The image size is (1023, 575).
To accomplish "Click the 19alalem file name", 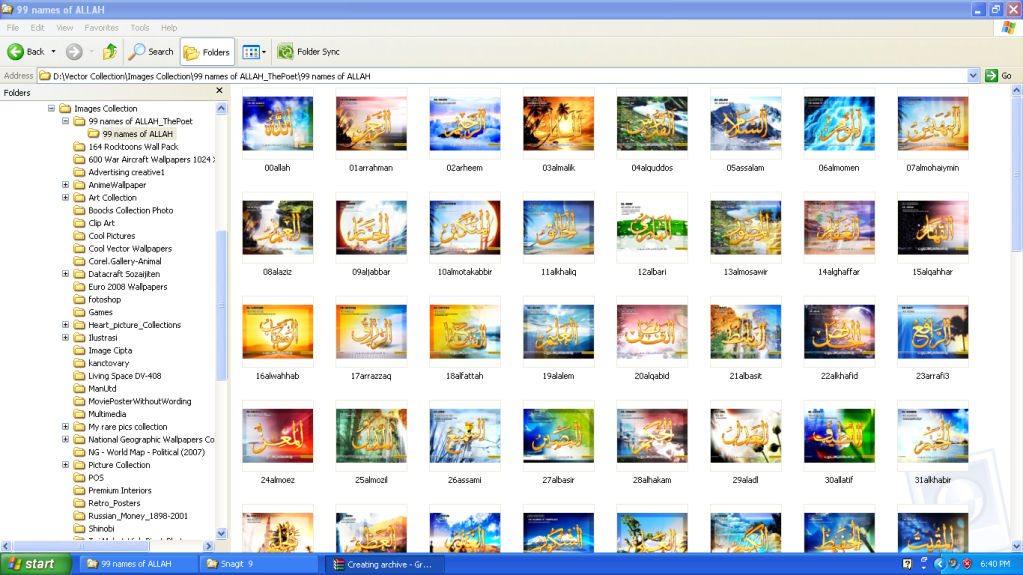I will coord(558,376).
